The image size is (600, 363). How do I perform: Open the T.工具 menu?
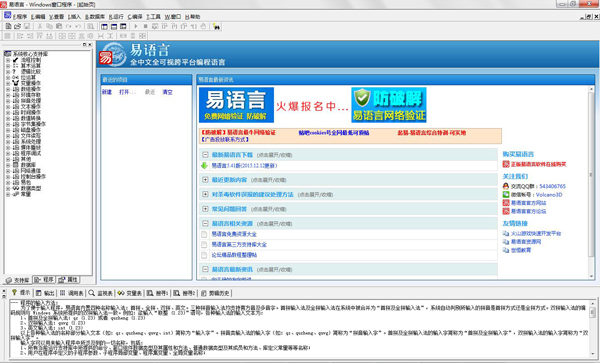click(x=153, y=17)
